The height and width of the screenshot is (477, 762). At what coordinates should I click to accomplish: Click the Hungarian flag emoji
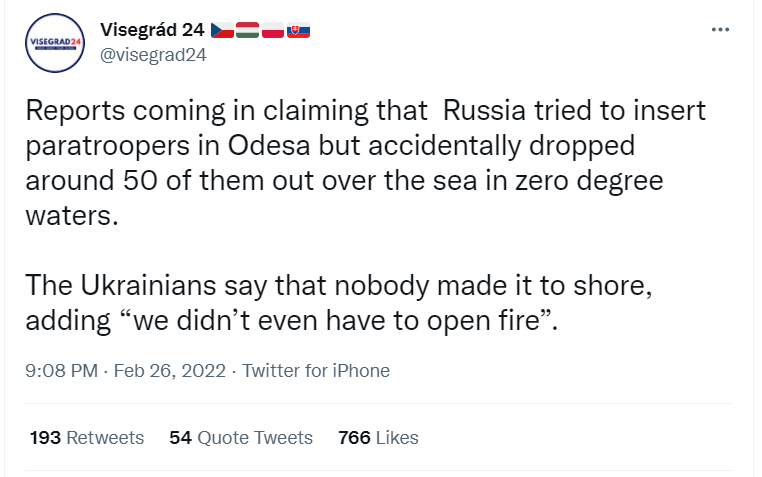point(248,30)
